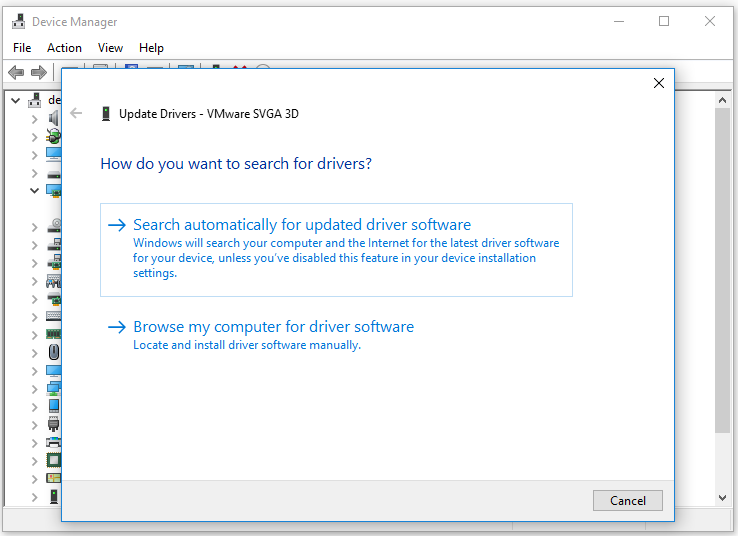
Task: Select the Network adapters icon with two monitors
Action: (53, 388)
